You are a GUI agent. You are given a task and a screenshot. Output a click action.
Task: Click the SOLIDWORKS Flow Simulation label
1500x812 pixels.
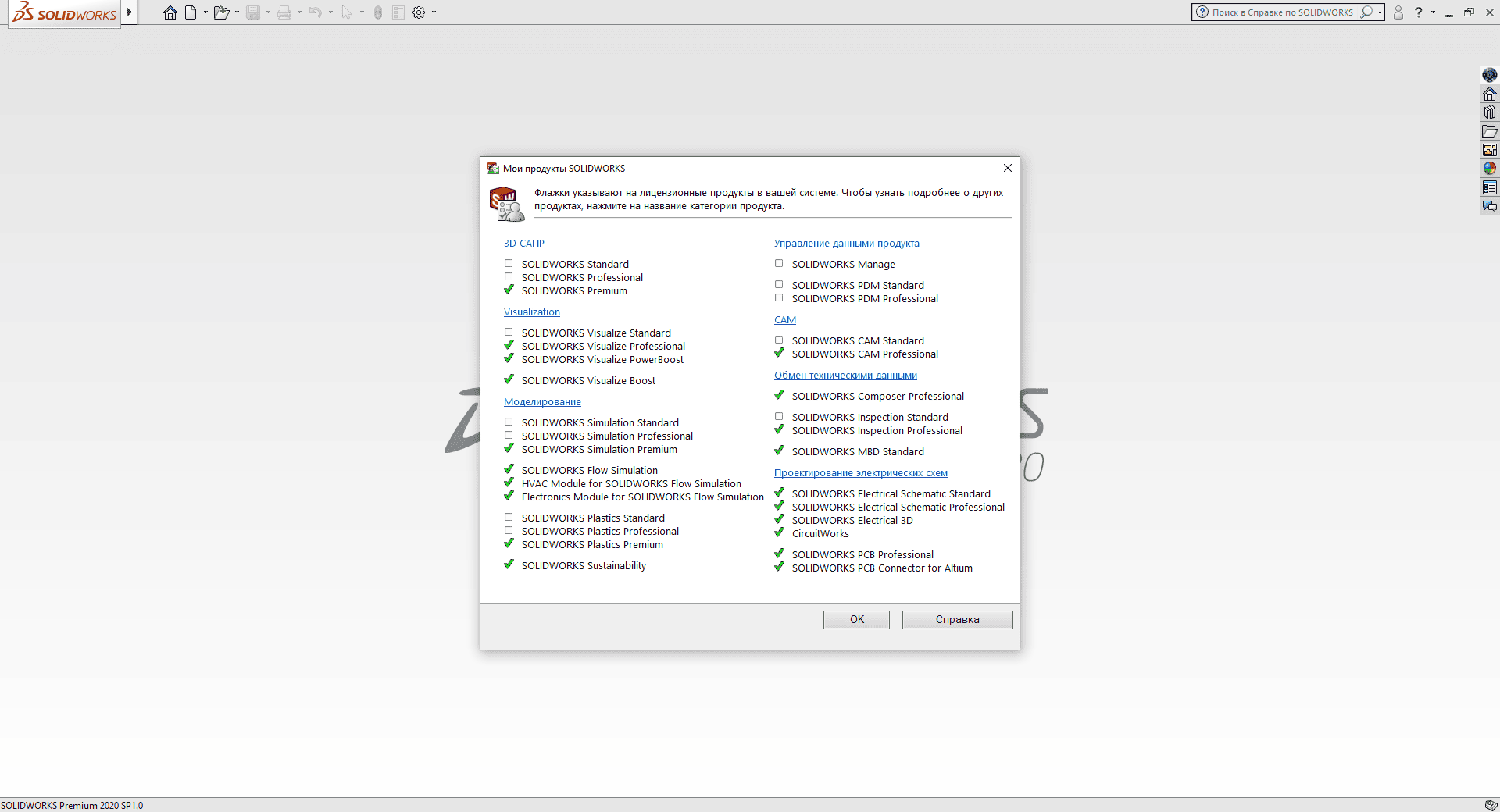tap(590, 471)
